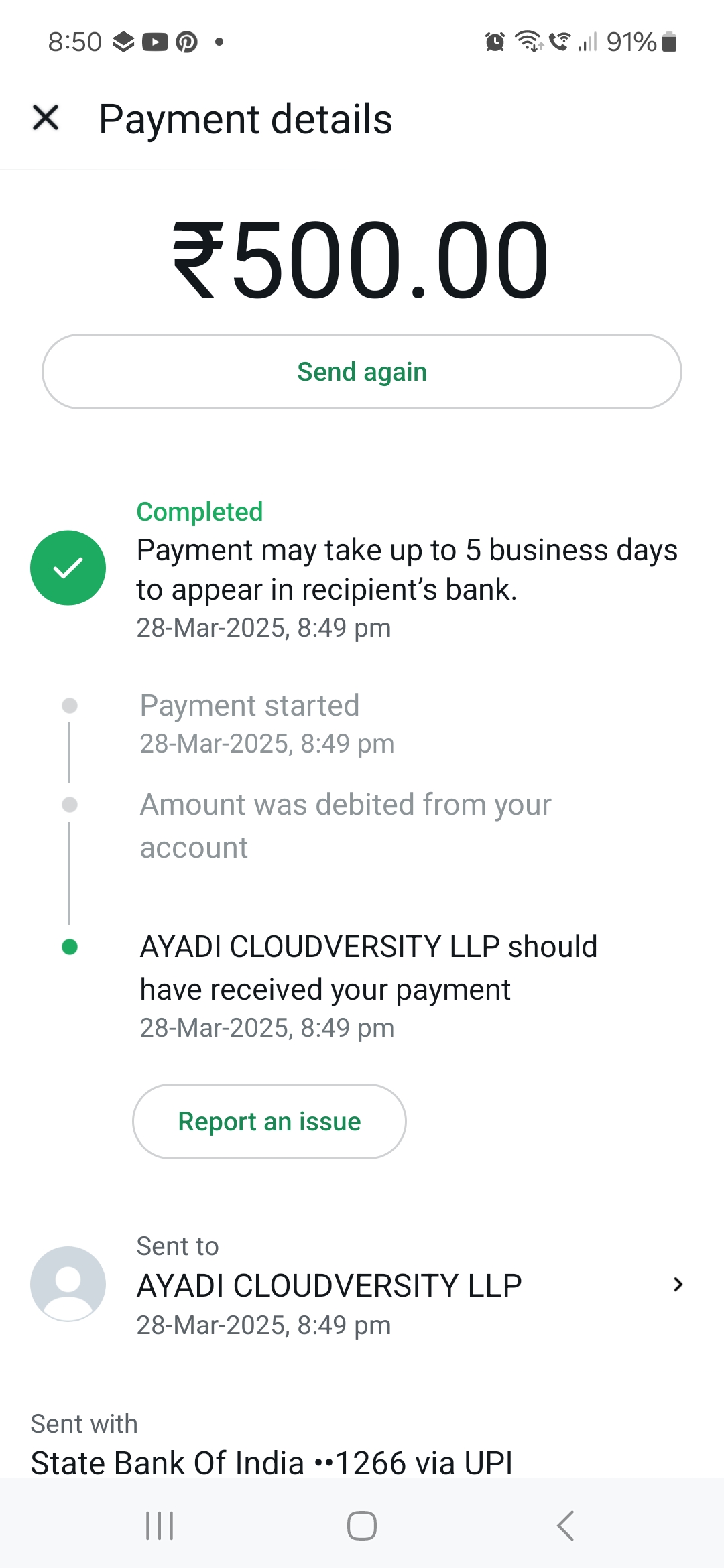Tap the amount debited timeline dot
724x1568 pixels.
coord(70,805)
